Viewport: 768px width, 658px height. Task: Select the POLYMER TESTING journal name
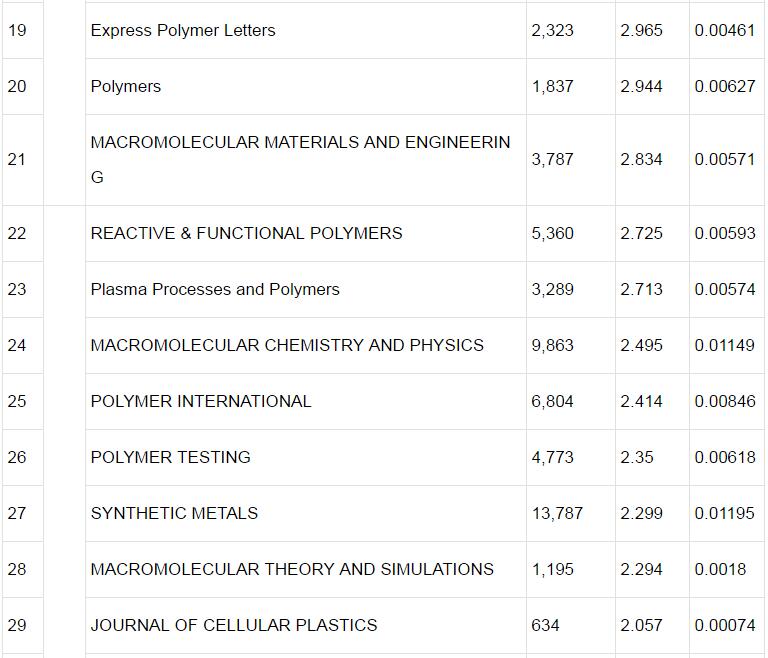pyautogui.click(x=171, y=457)
